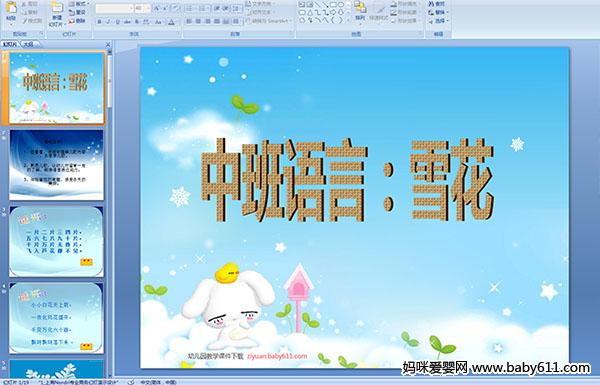Open the Select dropdown in Editing group
Screen dimensions: 600x385
point(439,21)
